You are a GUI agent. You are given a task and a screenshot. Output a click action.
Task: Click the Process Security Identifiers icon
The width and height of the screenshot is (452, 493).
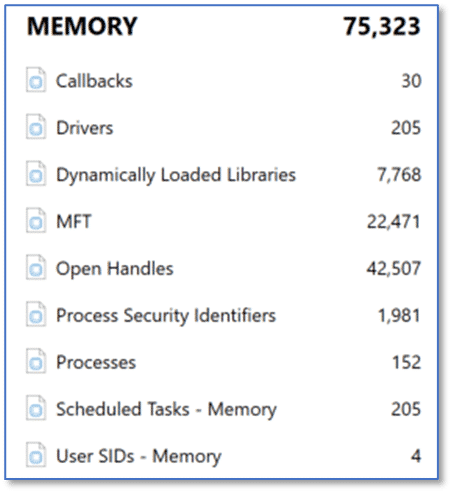point(36,314)
